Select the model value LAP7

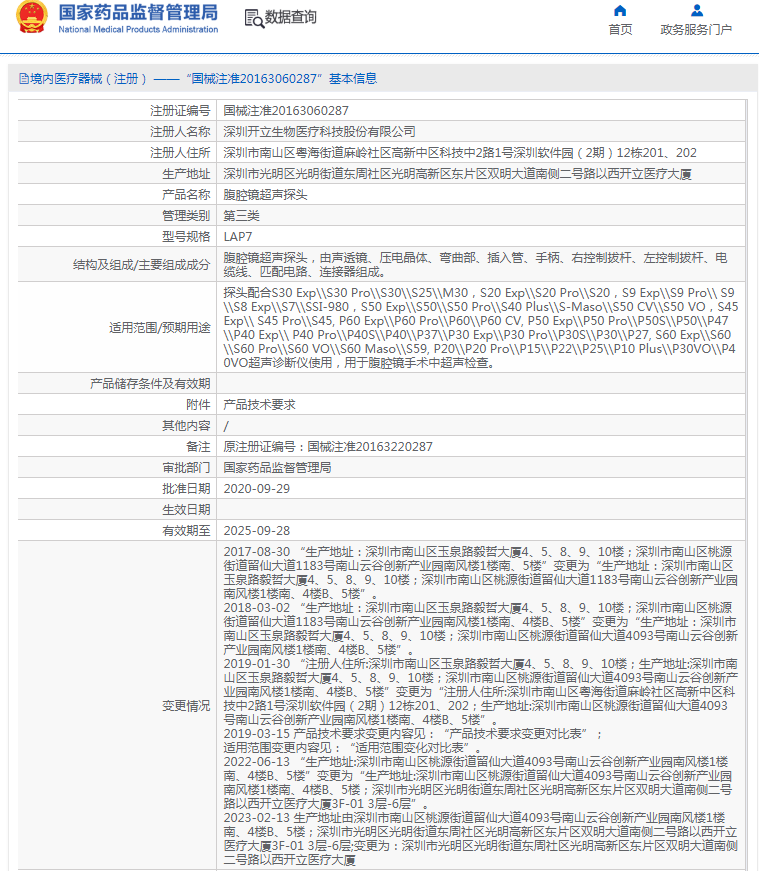[x=238, y=237]
